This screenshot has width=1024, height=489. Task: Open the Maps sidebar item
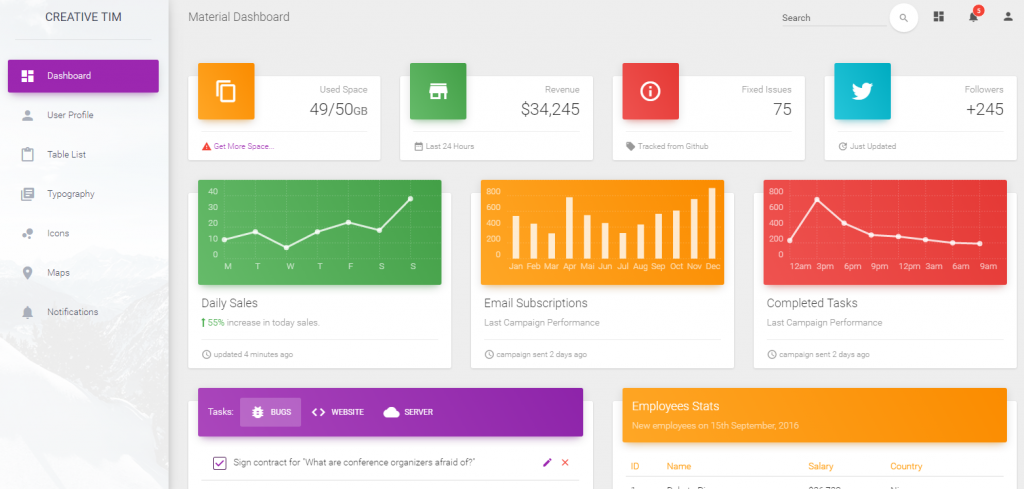pyautogui.click(x=58, y=272)
